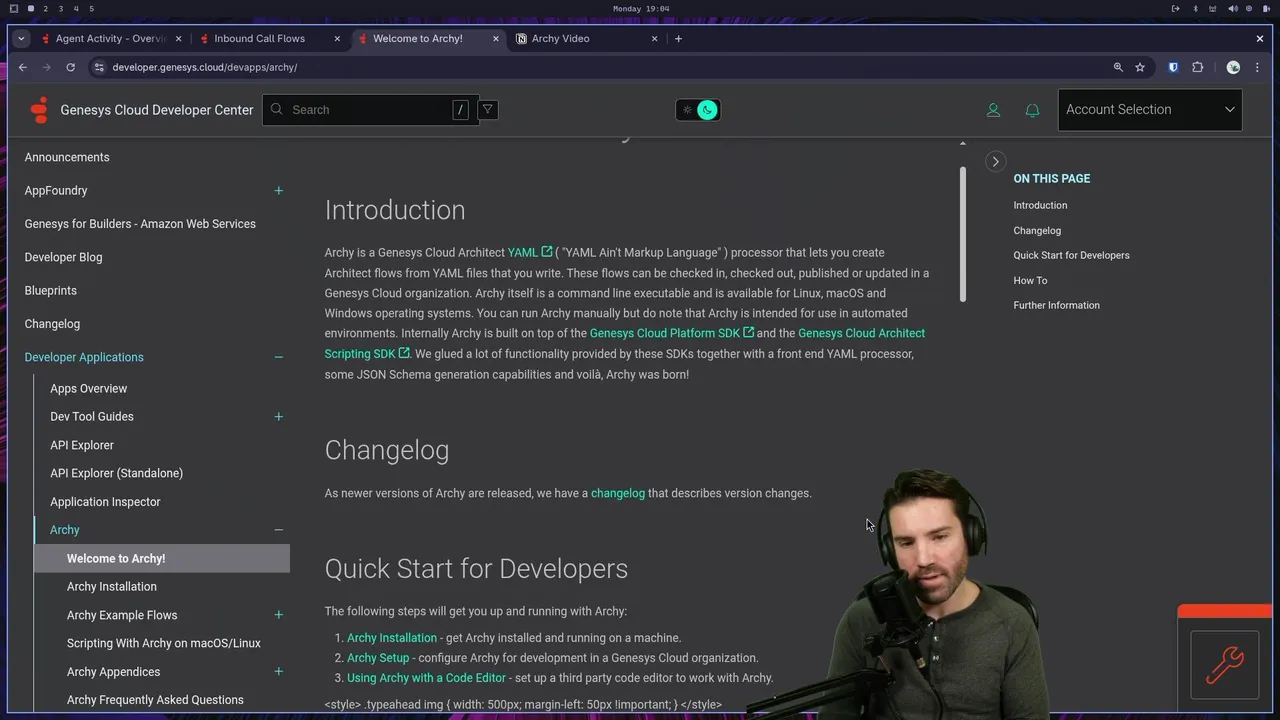Open the search filter funnel icon
1280x720 pixels.
pyautogui.click(x=488, y=109)
